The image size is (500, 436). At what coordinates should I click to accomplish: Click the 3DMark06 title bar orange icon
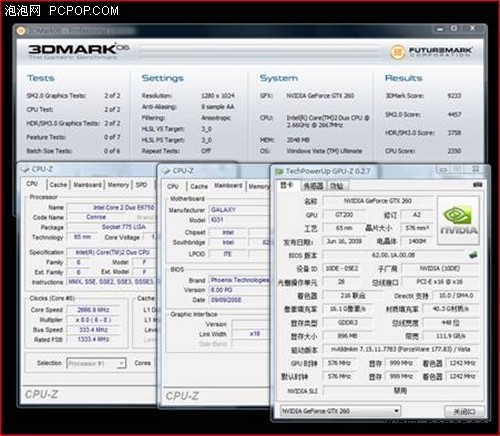click(21, 31)
